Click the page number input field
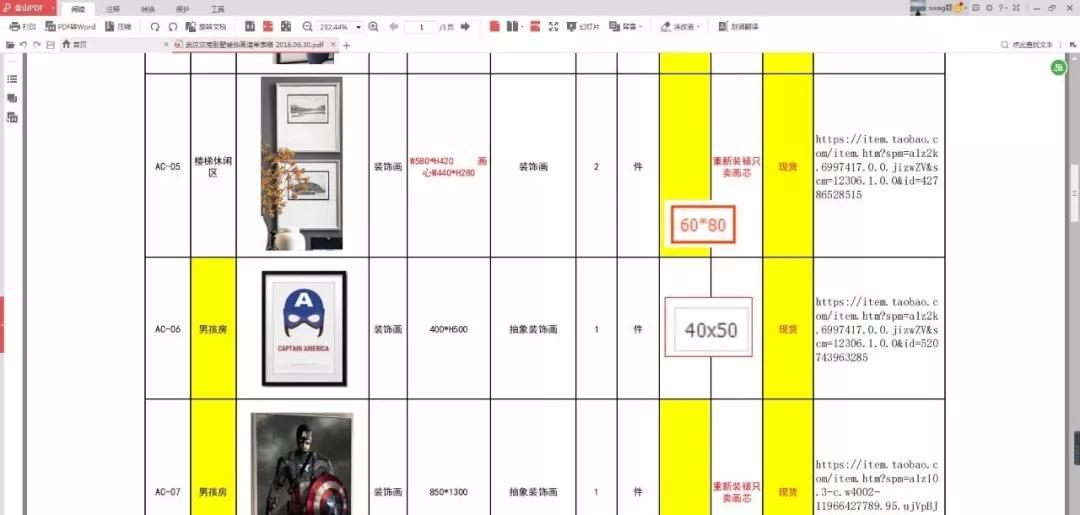 click(x=421, y=27)
